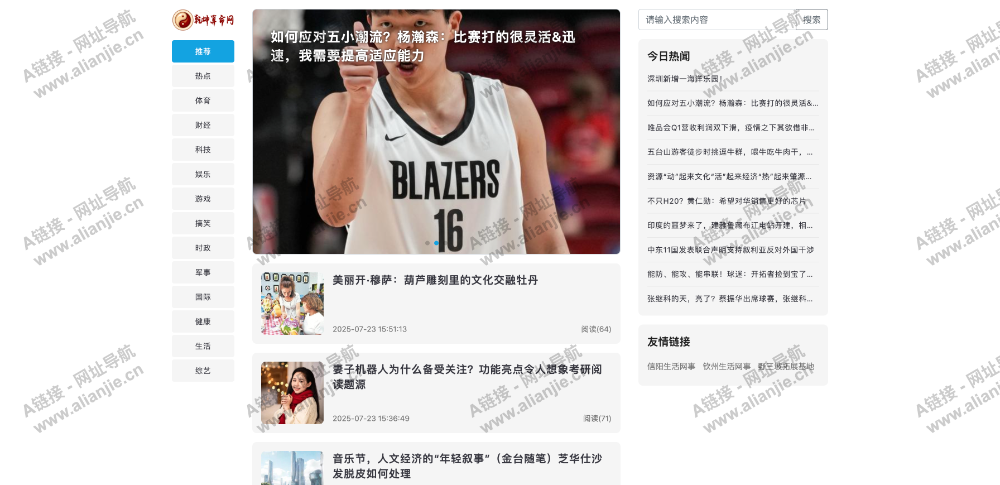Open the 健康 category
The height and width of the screenshot is (485, 1000).
pos(203,322)
